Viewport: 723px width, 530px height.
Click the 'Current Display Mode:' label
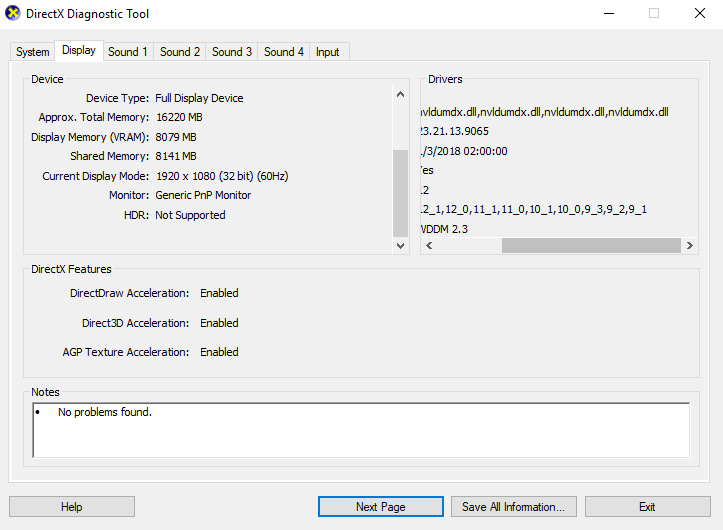pos(95,176)
